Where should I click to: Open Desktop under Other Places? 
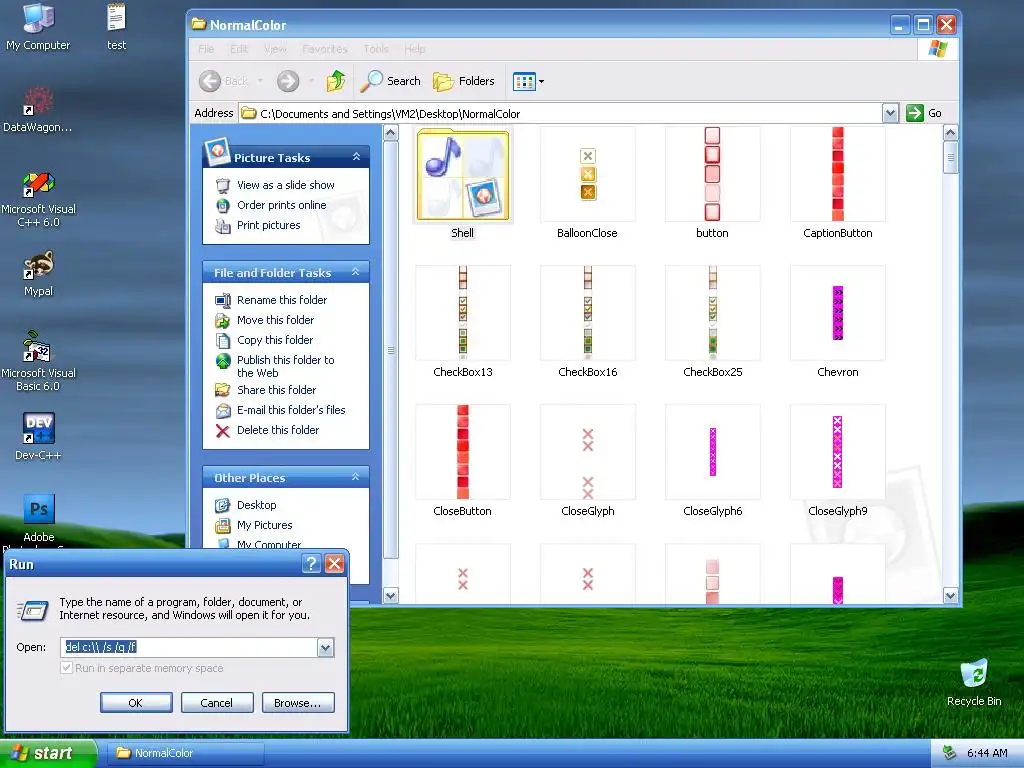(256, 505)
